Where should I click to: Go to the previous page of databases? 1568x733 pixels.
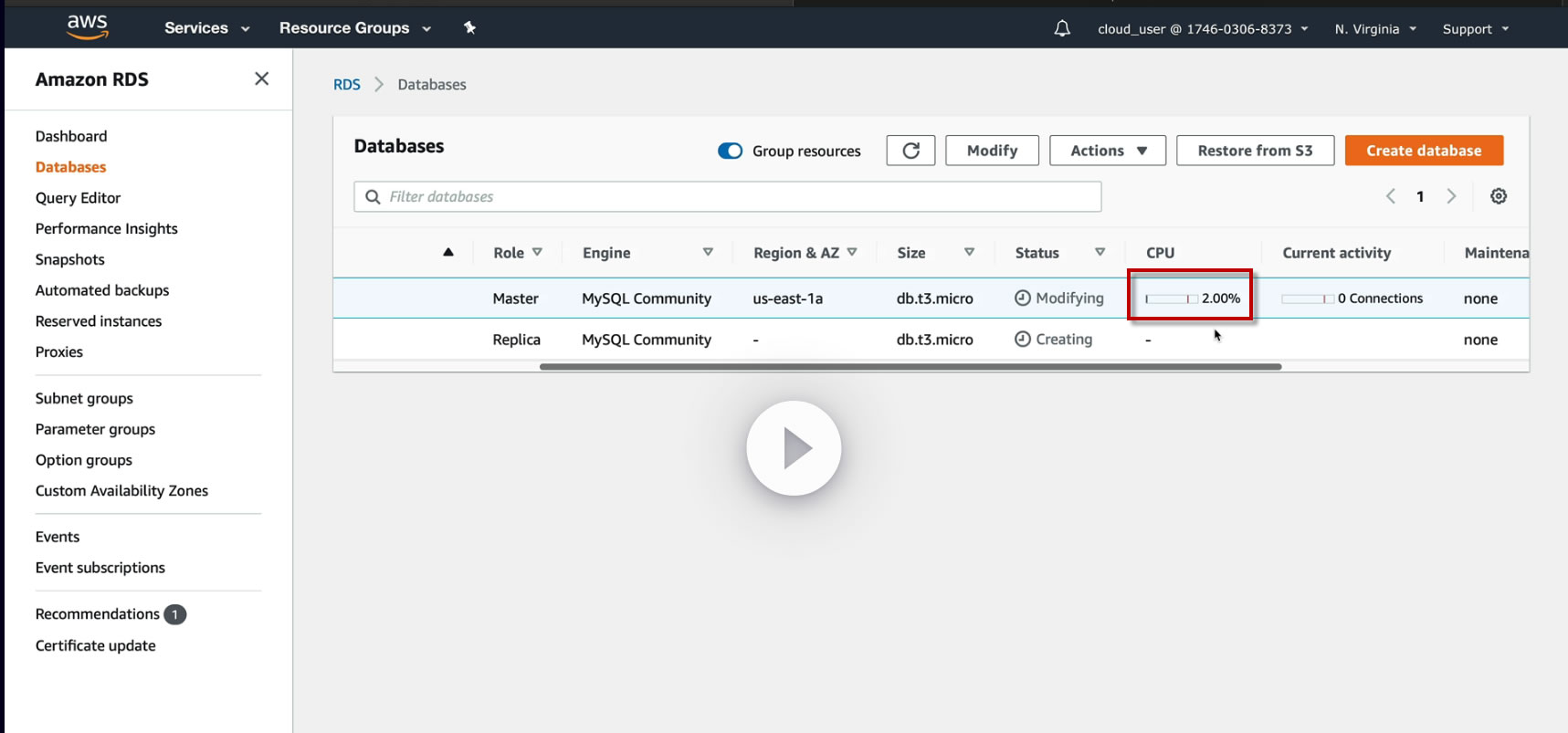[1390, 196]
